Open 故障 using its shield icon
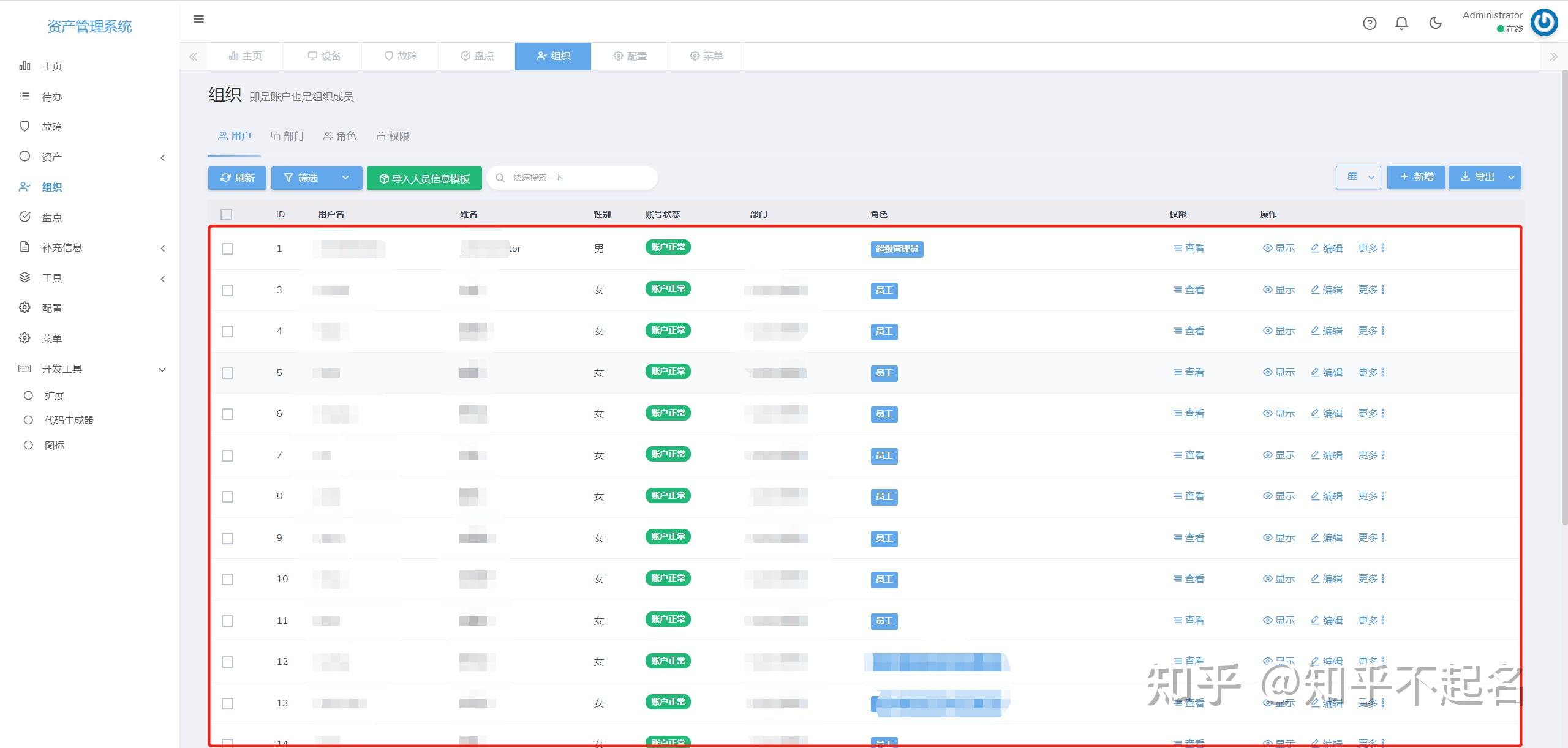Screen dimensions: 1568x748 point(24,126)
